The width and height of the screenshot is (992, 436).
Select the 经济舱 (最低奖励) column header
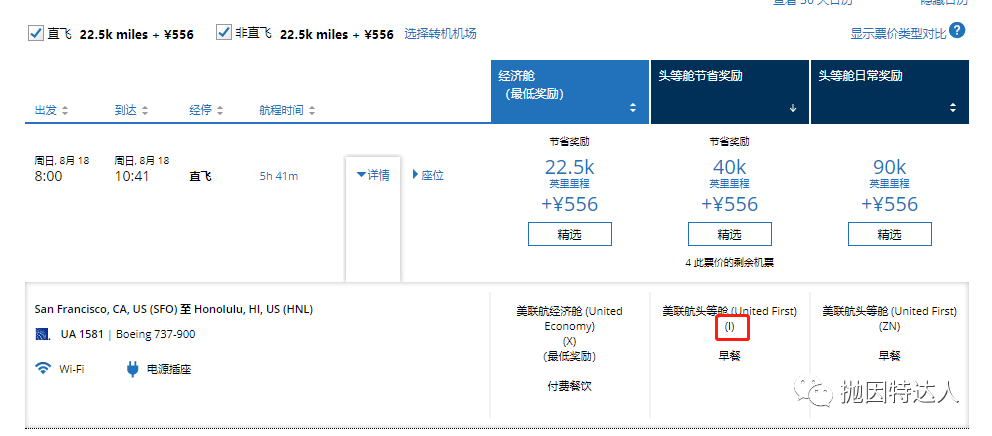tap(570, 92)
